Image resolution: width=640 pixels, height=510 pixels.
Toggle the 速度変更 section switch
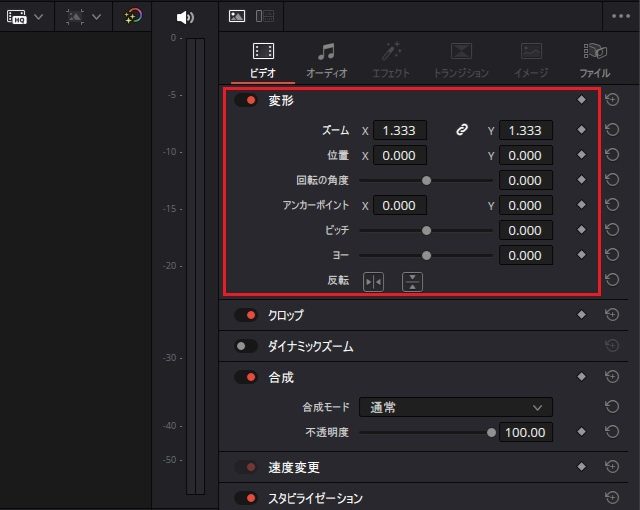246,467
